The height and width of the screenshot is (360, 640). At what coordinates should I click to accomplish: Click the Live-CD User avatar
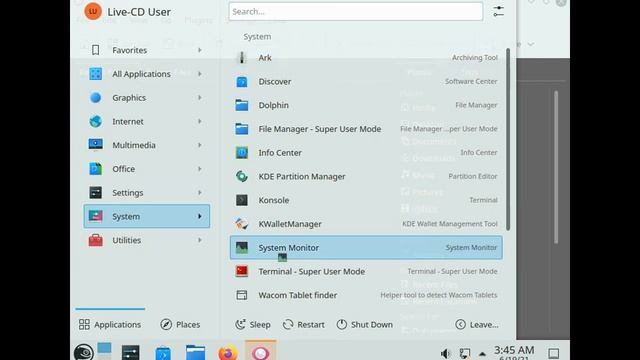pyautogui.click(x=93, y=11)
